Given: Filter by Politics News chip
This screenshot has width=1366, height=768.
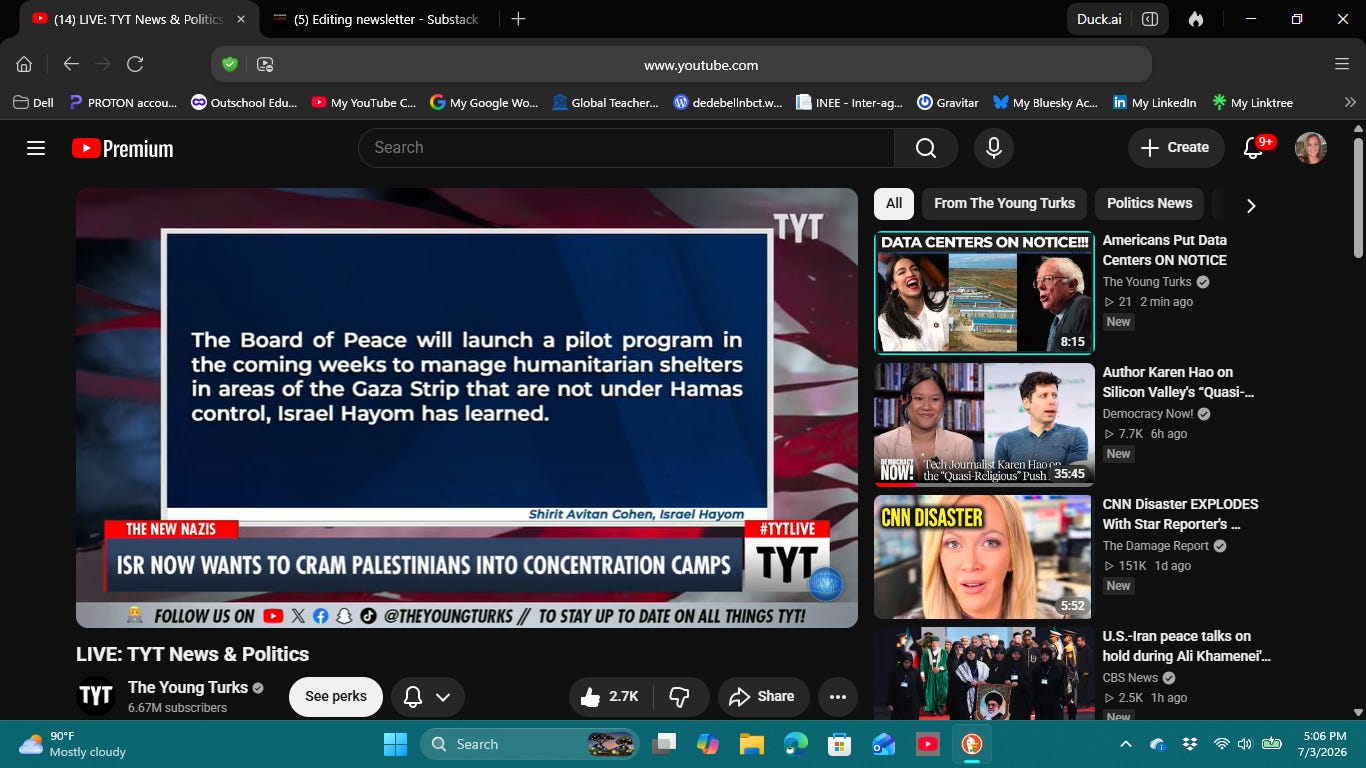Looking at the screenshot, I should tap(1149, 203).
